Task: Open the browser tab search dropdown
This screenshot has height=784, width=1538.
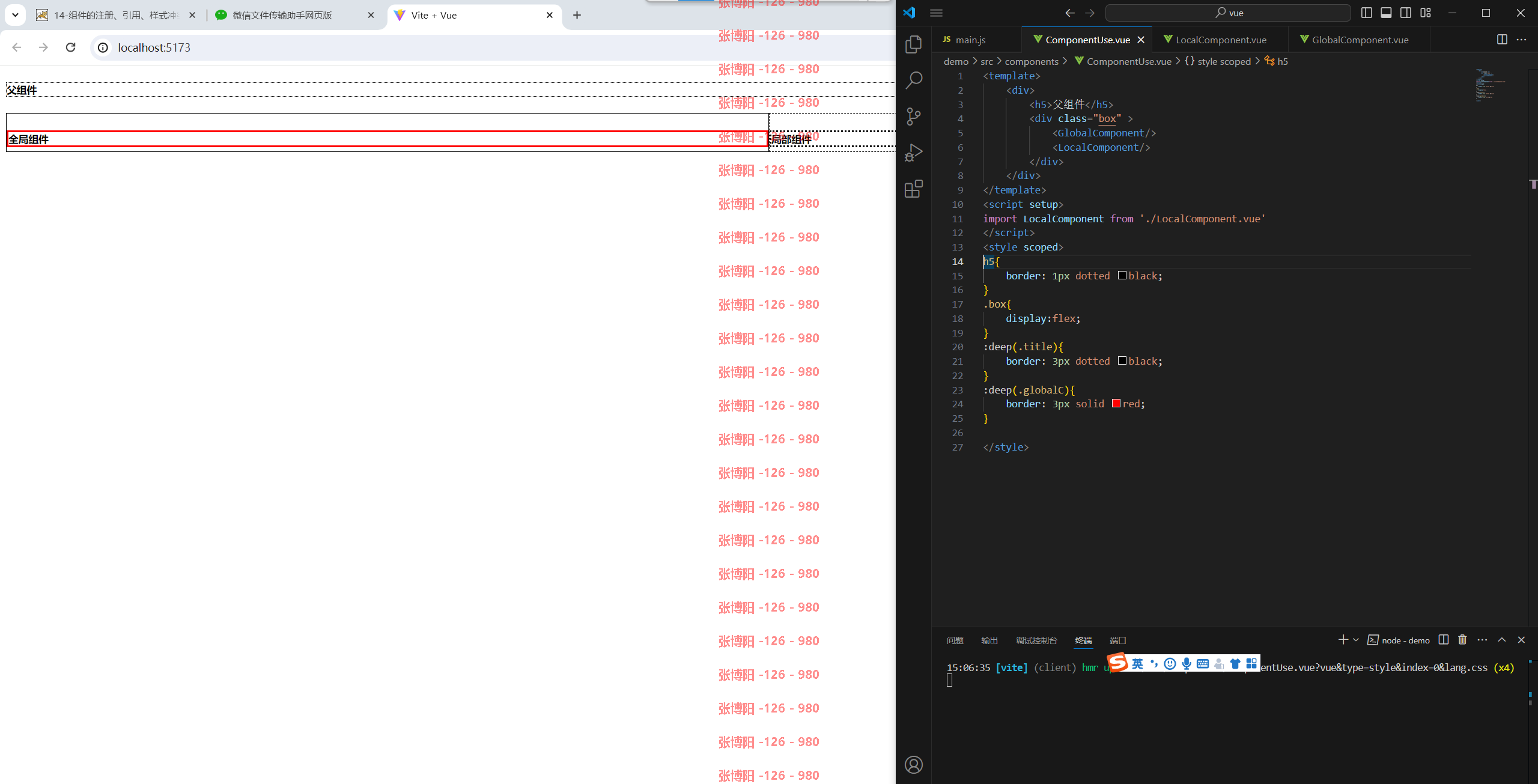Action: 15,15
